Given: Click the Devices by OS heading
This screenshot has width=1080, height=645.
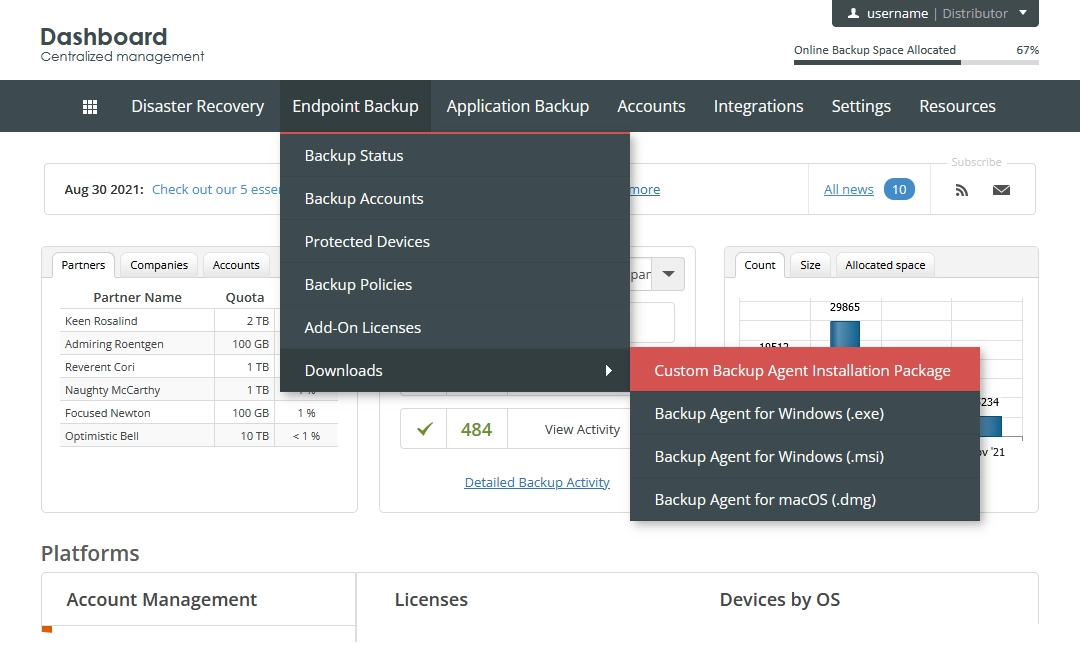Looking at the screenshot, I should (x=780, y=600).
